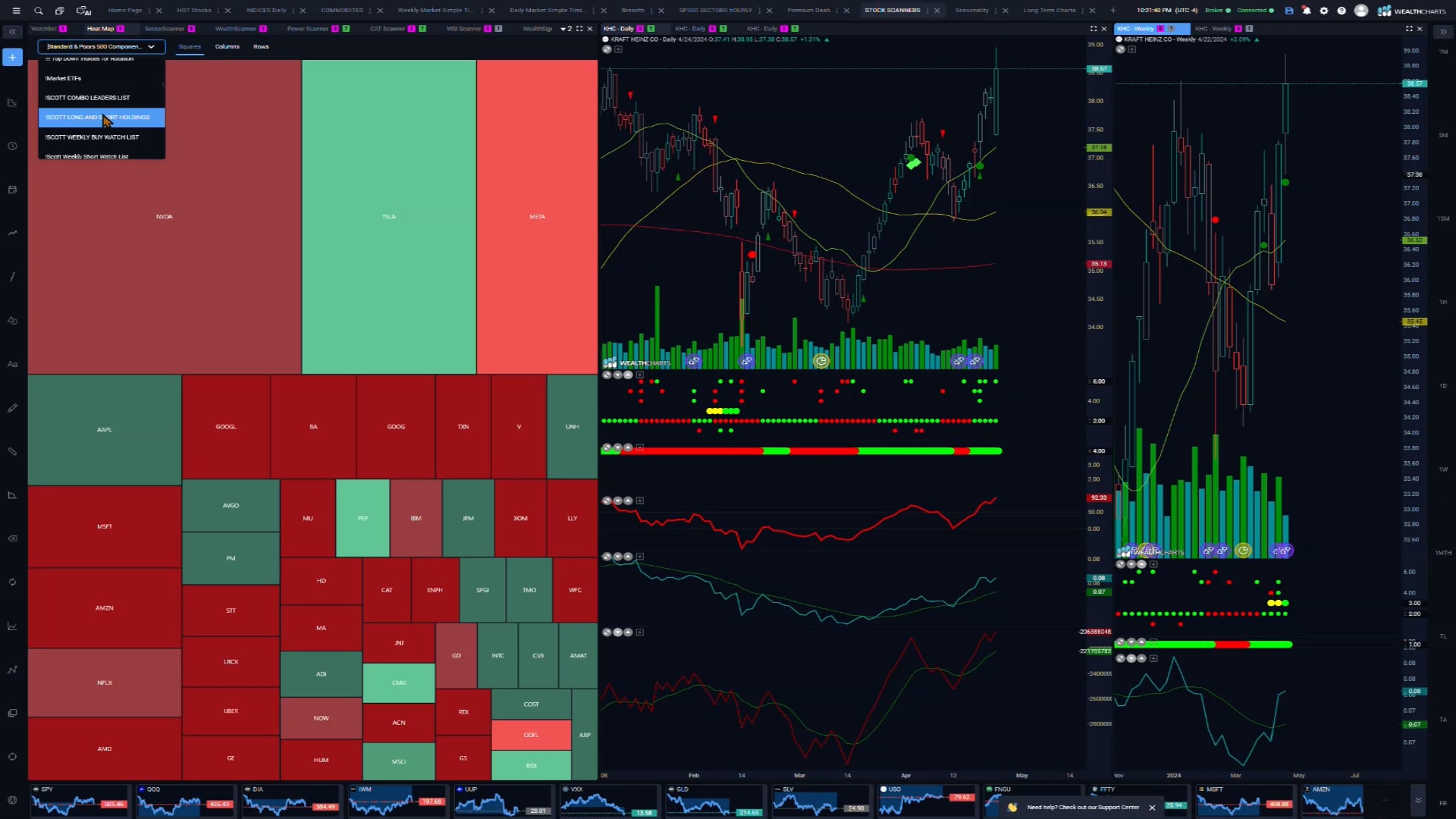Select the alerts clock icon in left sidebar

click(x=13, y=146)
